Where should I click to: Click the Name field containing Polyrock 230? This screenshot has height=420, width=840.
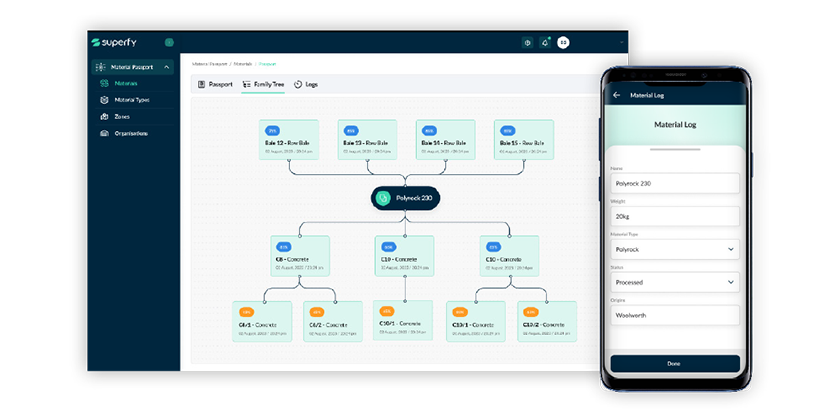(674, 183)
